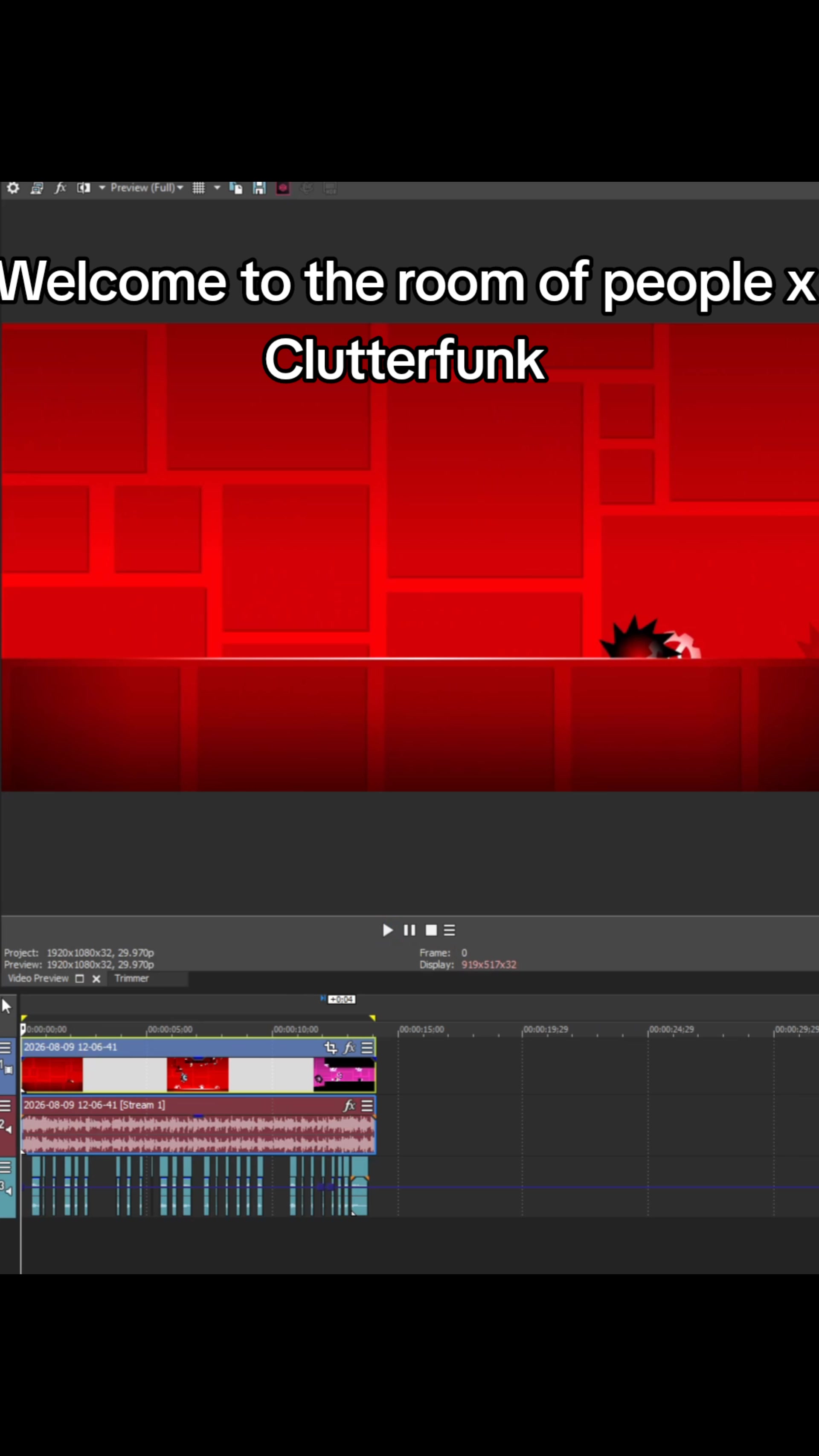
Task: Open Event FX on the video event
Action: (350, 1048)
